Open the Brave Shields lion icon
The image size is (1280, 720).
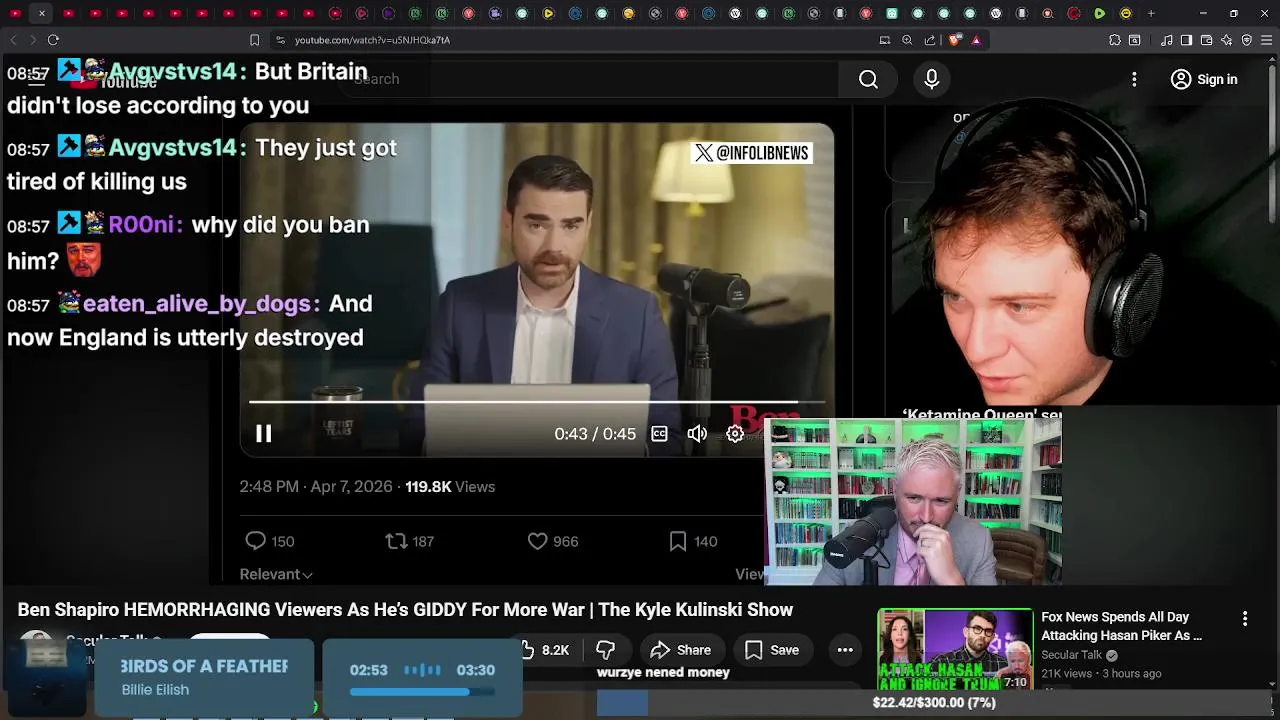click(954, 40)
